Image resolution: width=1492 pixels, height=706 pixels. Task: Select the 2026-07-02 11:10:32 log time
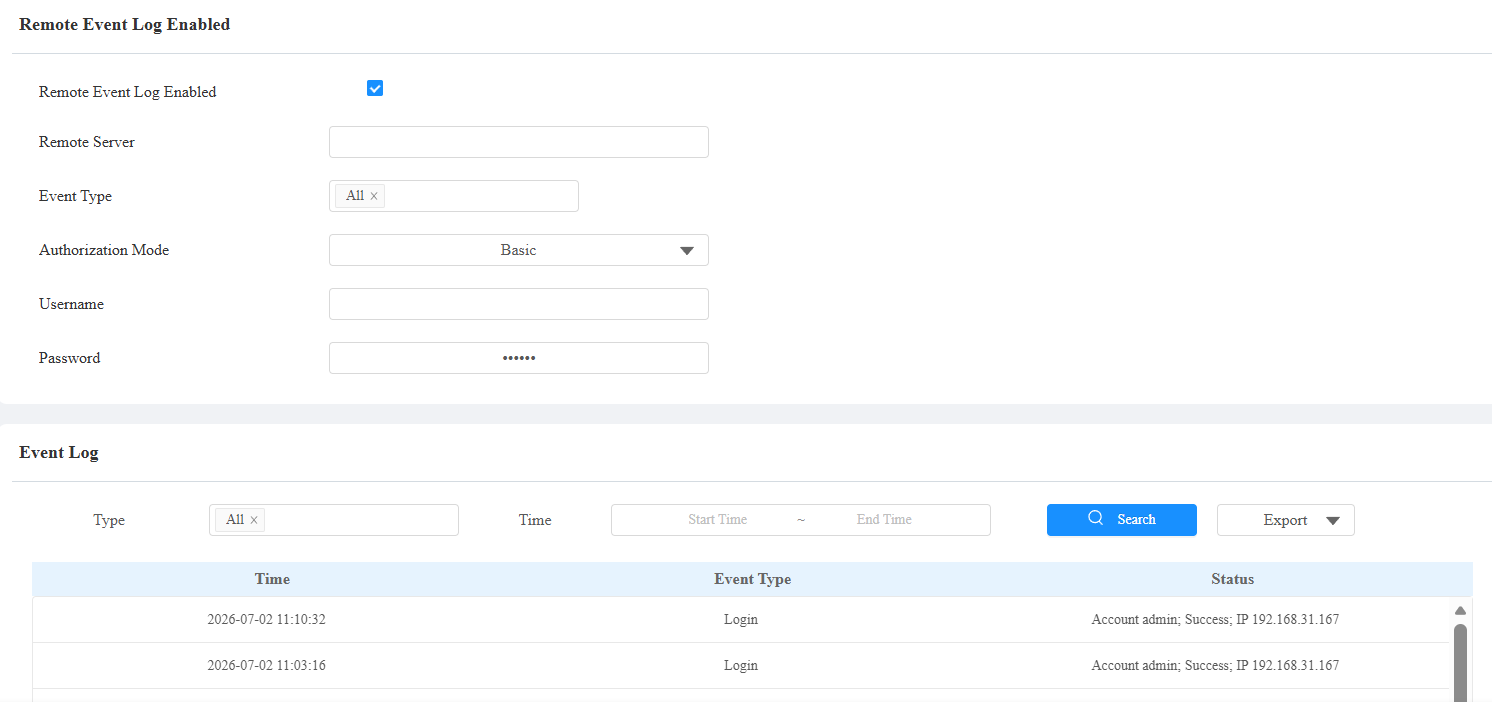[x=266, y=620]
